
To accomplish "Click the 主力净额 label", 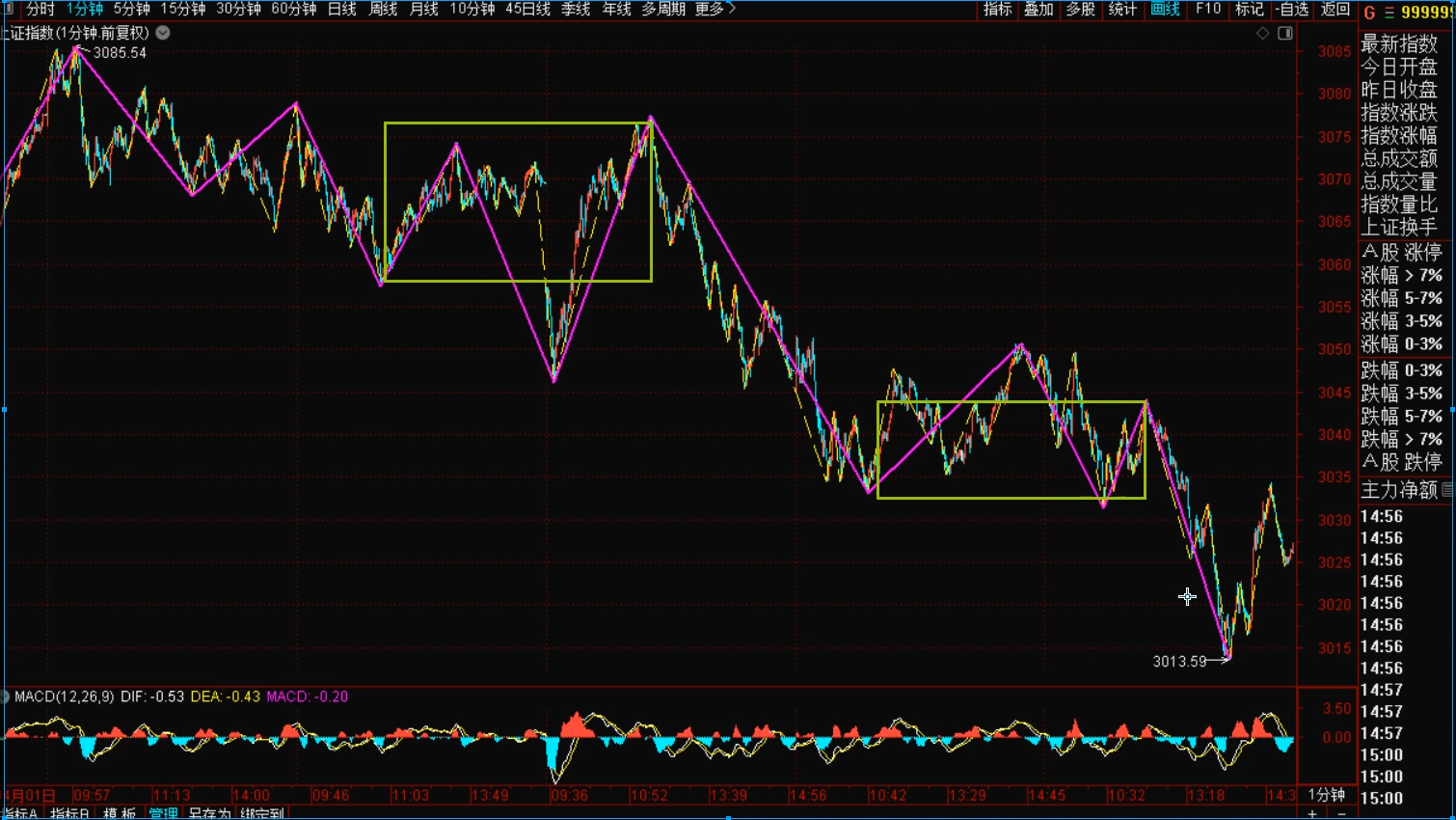I will pos(1399,490).
